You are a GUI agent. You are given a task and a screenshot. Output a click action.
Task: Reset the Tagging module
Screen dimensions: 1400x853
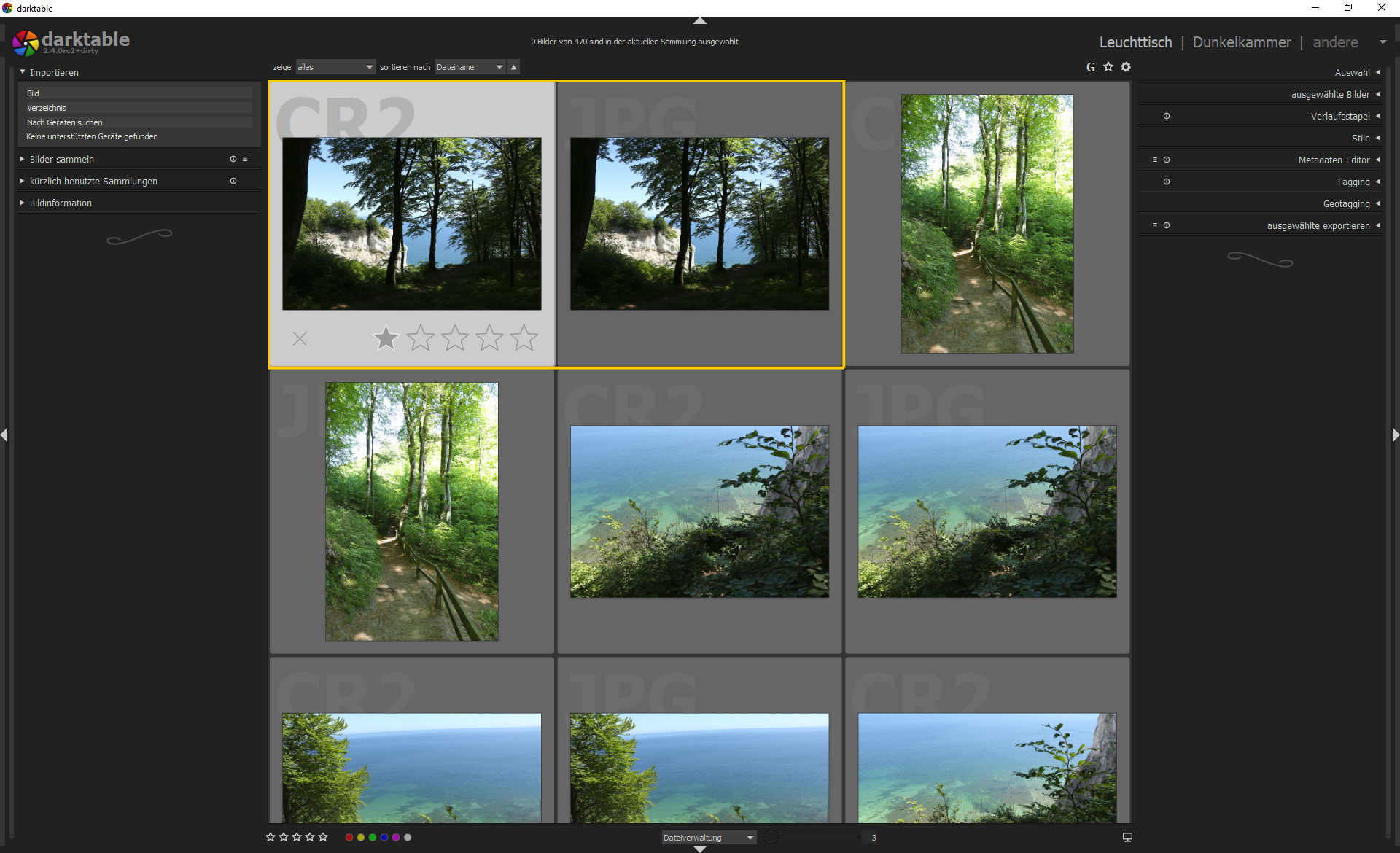(x=1167, y=182)
